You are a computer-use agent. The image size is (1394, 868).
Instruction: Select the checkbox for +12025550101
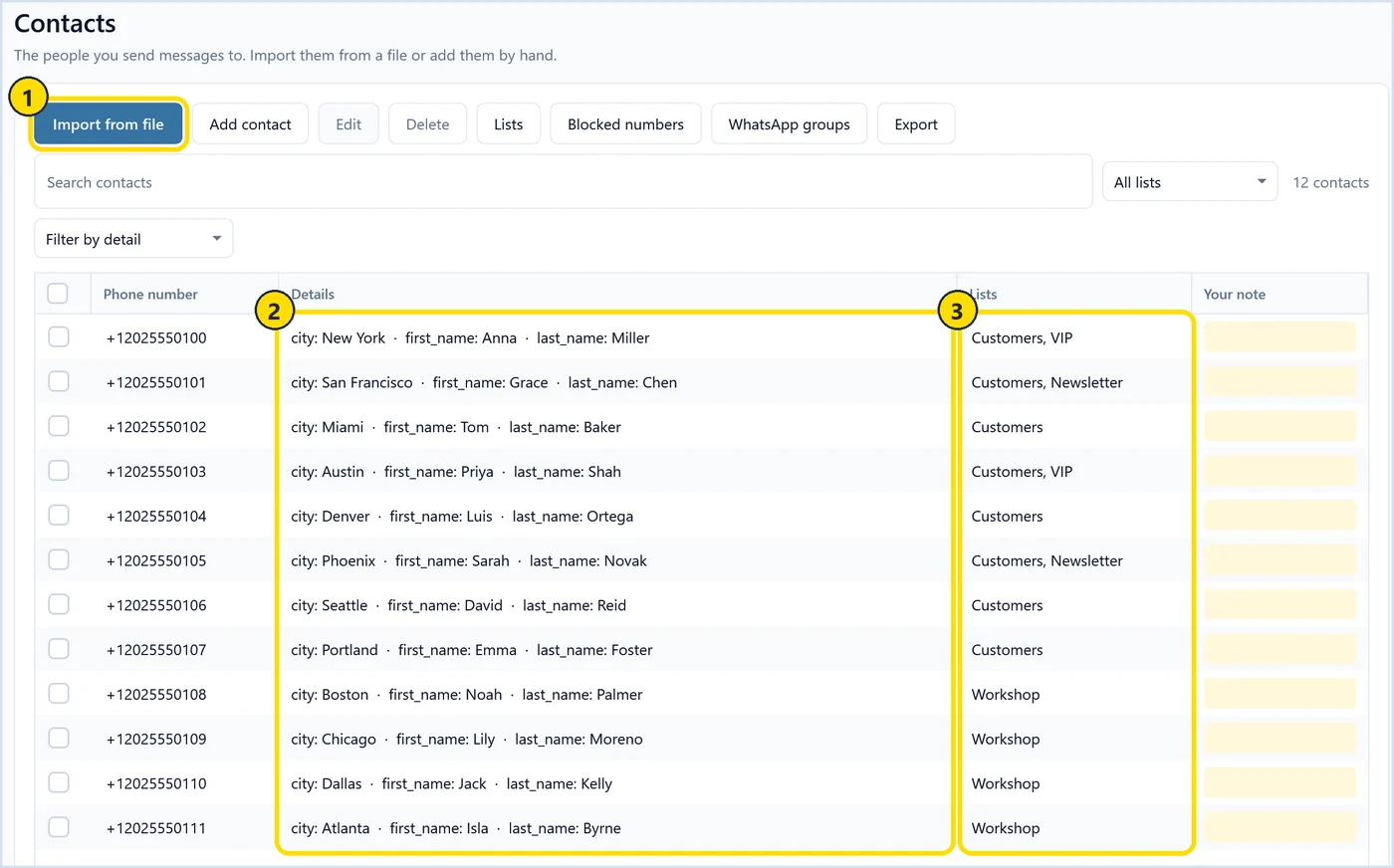pyautogui.click(x=59, y=382)
